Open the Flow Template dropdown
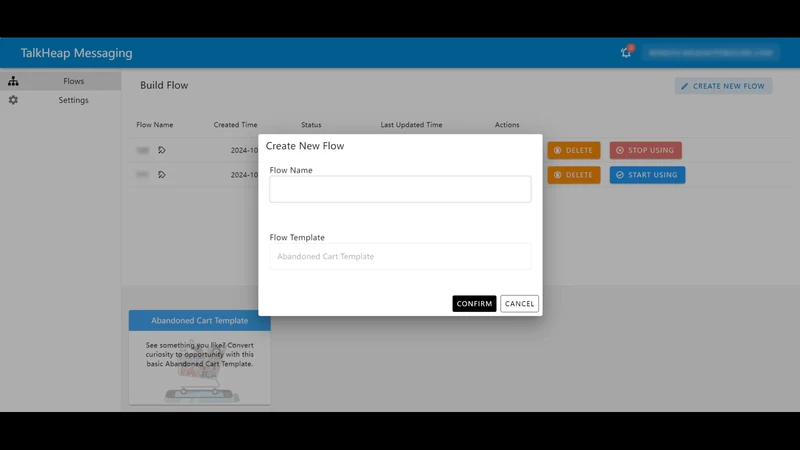Viewport: 800px width, 450px height. pos(400,256)
